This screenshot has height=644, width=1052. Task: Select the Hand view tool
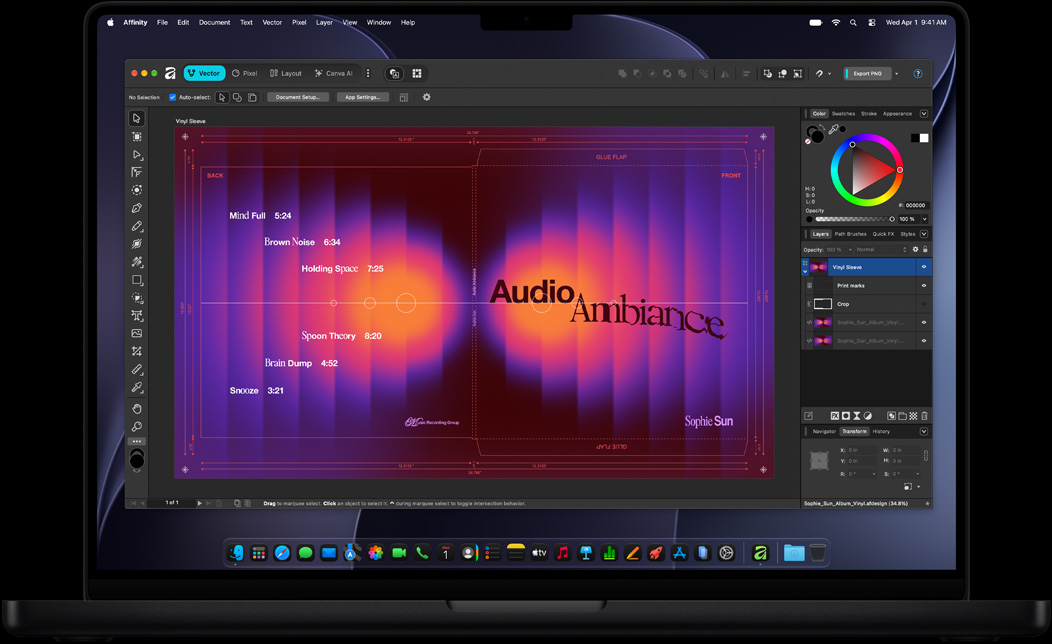[137, 409]
